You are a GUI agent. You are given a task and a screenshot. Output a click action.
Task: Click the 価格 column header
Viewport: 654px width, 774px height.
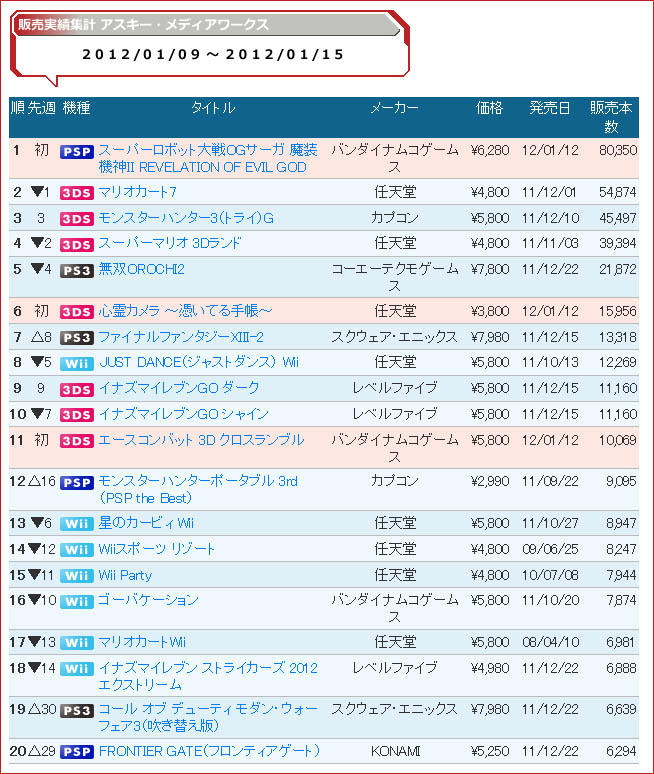tap(489, 108)
